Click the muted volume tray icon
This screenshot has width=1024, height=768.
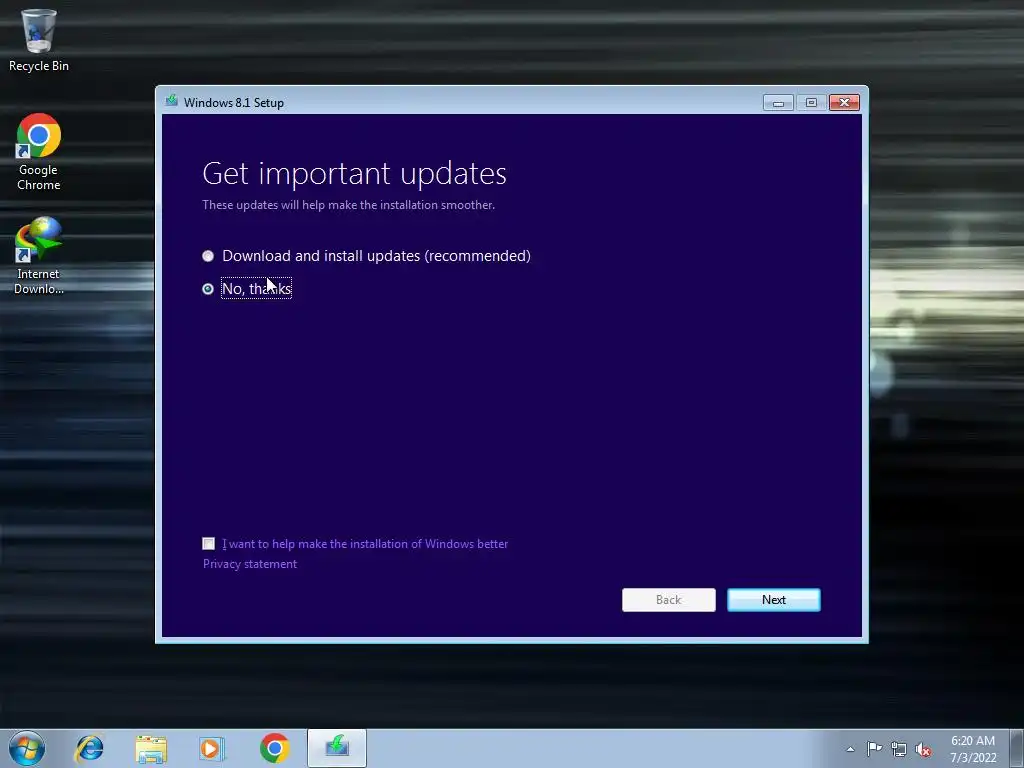click(923, 749)
